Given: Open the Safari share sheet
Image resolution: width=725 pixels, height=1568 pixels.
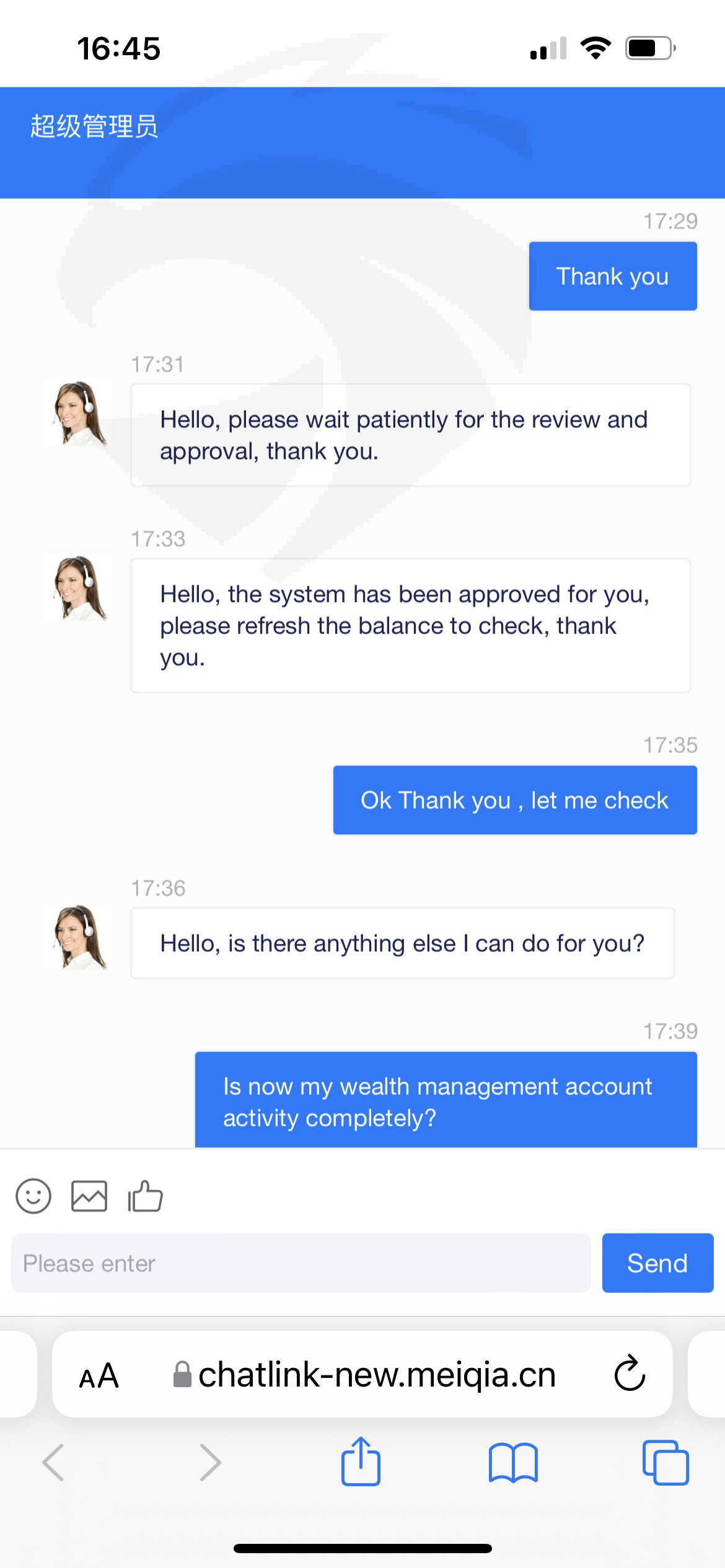Looking at the screenshot, I should coord(361,1462).
